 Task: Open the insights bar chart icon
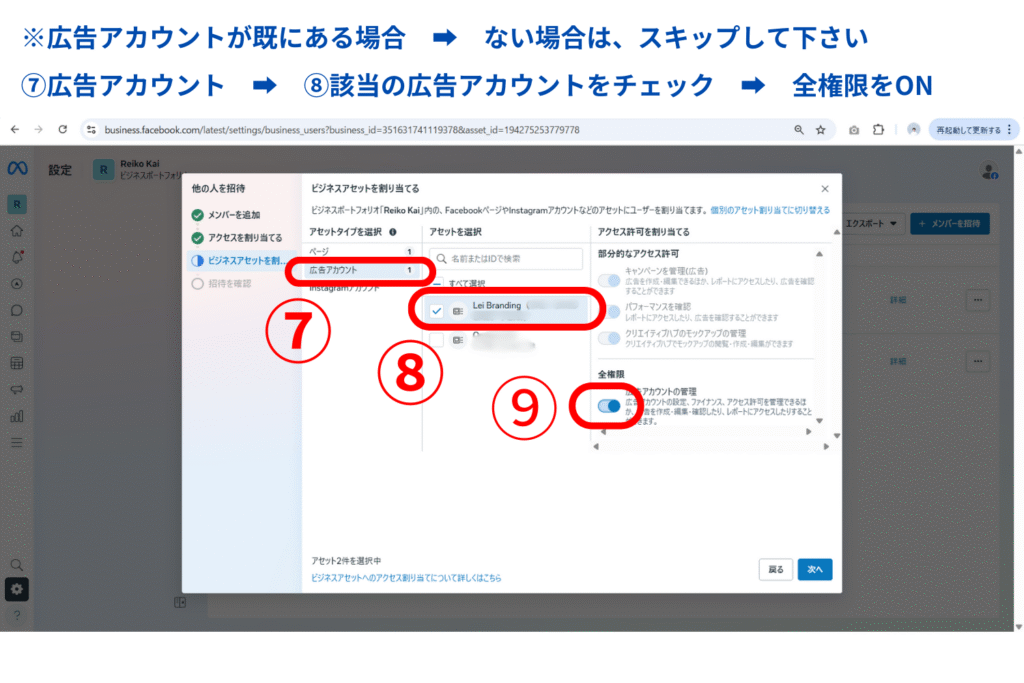[x=17, y=415]
